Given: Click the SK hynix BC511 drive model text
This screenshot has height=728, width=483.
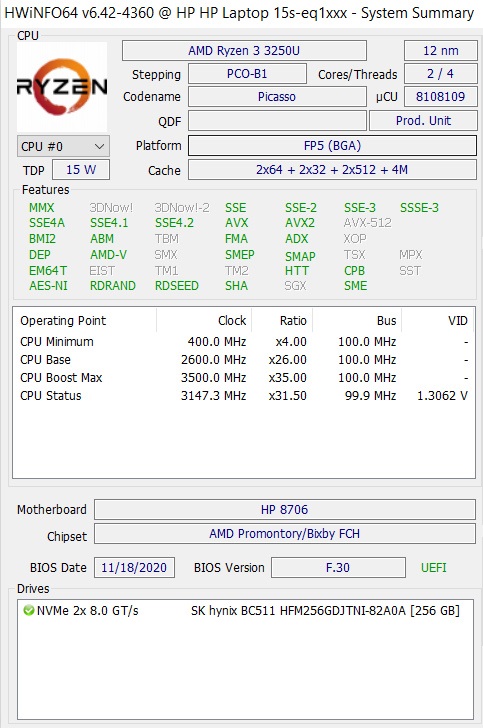Looking at the screenshot, I should click(325, 611).
